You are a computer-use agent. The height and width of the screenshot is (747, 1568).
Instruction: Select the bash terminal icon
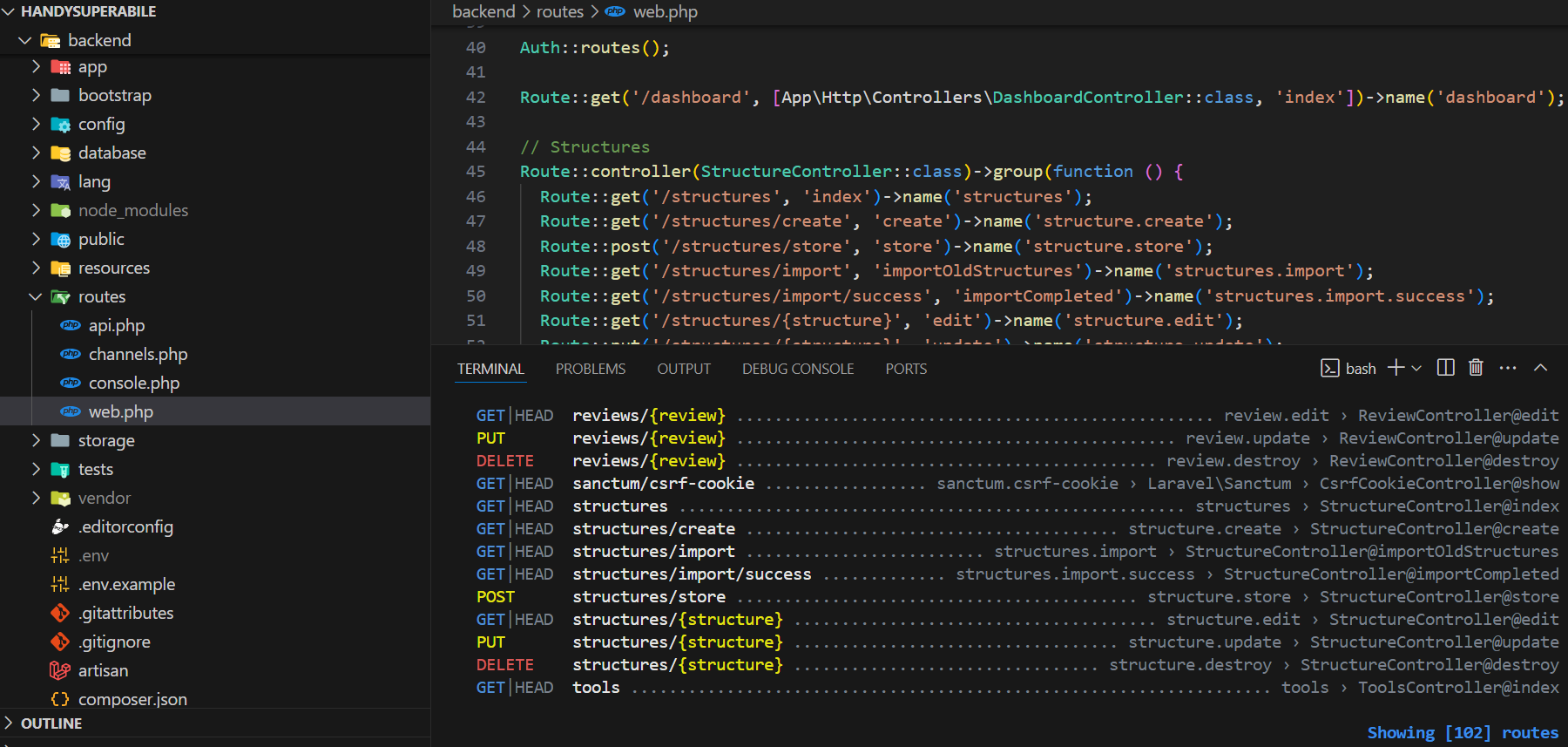coord(1330,368)
